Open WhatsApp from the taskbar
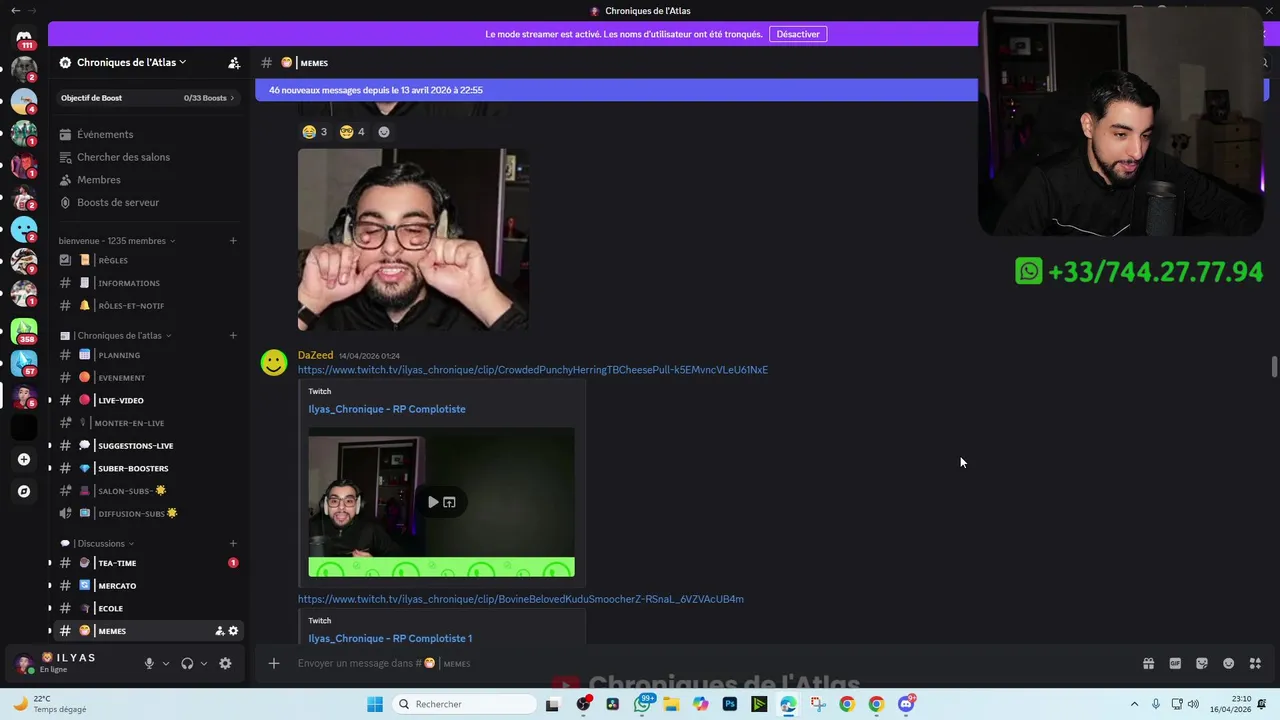Screen dimensions: 1280x720 643,704
